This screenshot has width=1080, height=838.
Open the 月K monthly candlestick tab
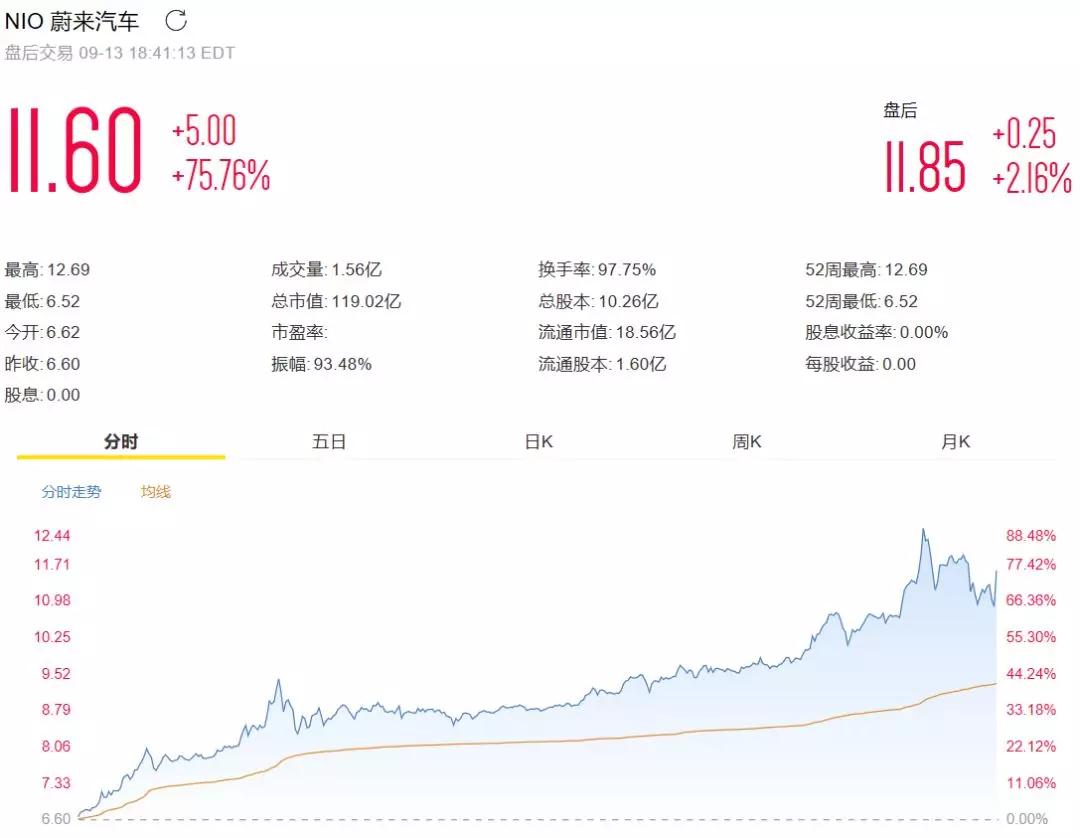tap(955, 442)
